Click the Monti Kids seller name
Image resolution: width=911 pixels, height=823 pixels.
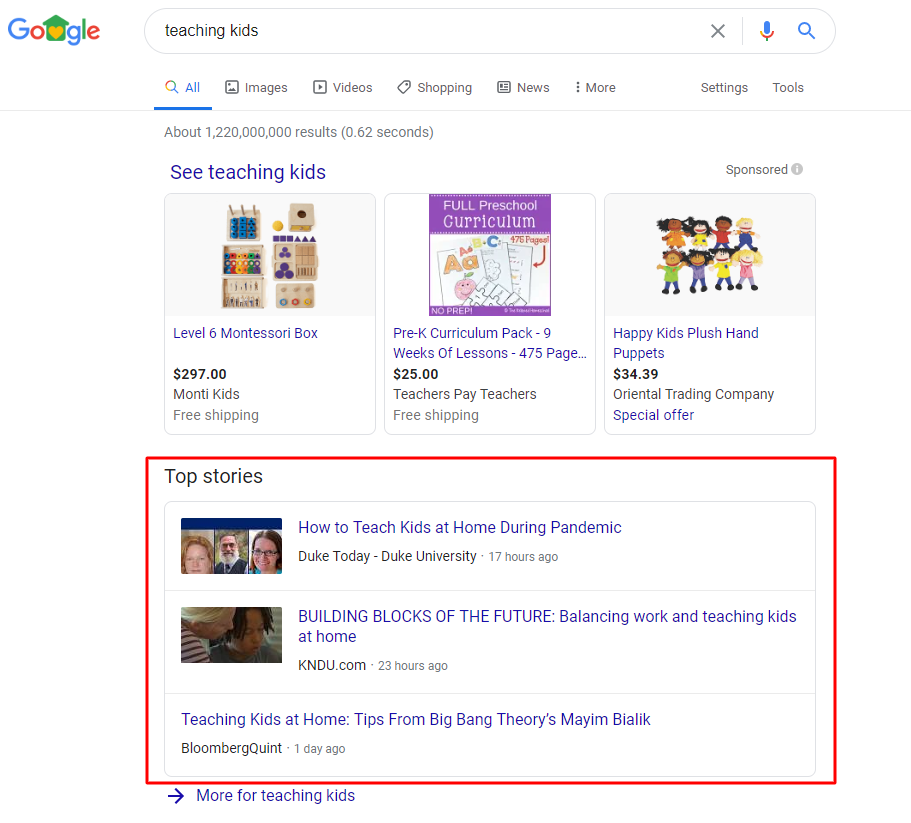point(206,394)
